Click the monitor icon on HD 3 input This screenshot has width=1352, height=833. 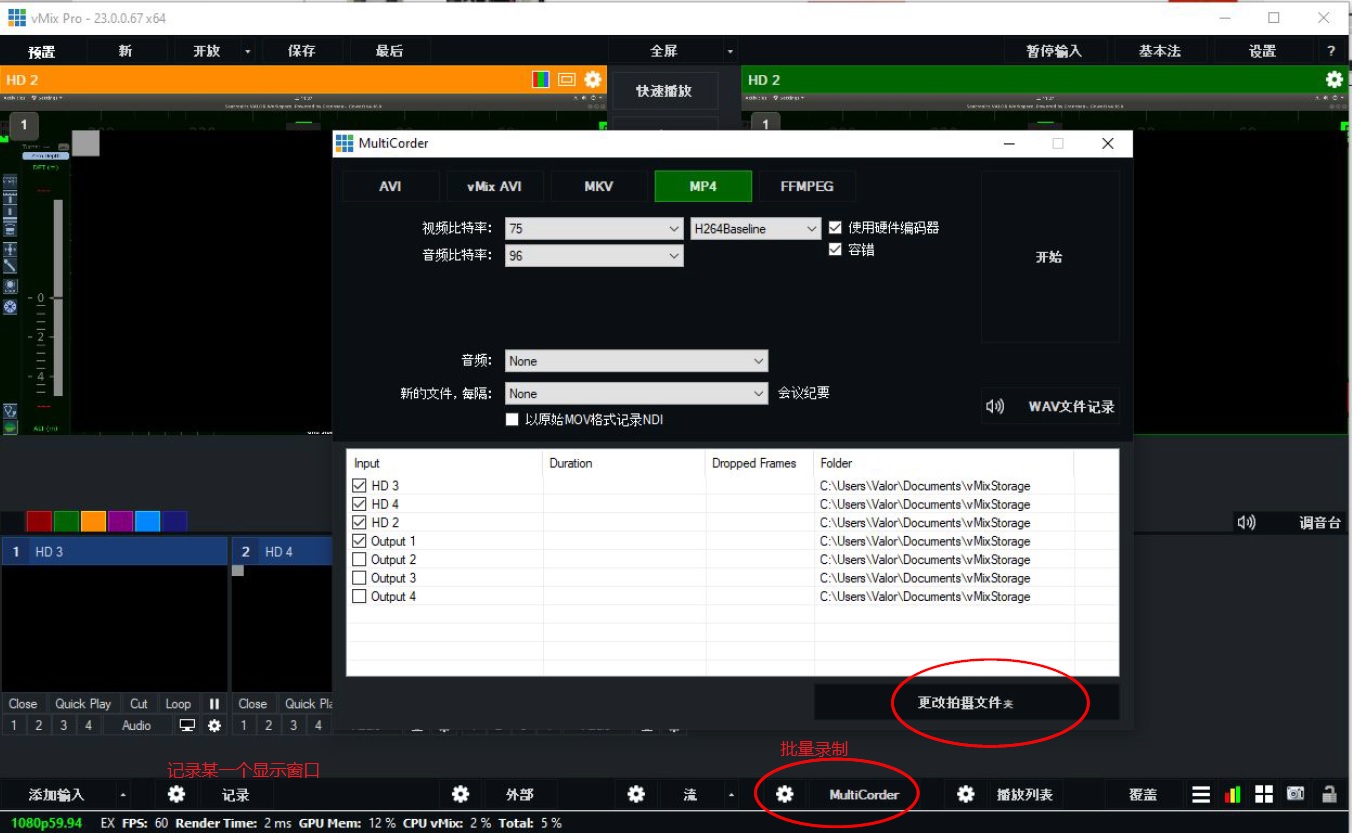187,725
